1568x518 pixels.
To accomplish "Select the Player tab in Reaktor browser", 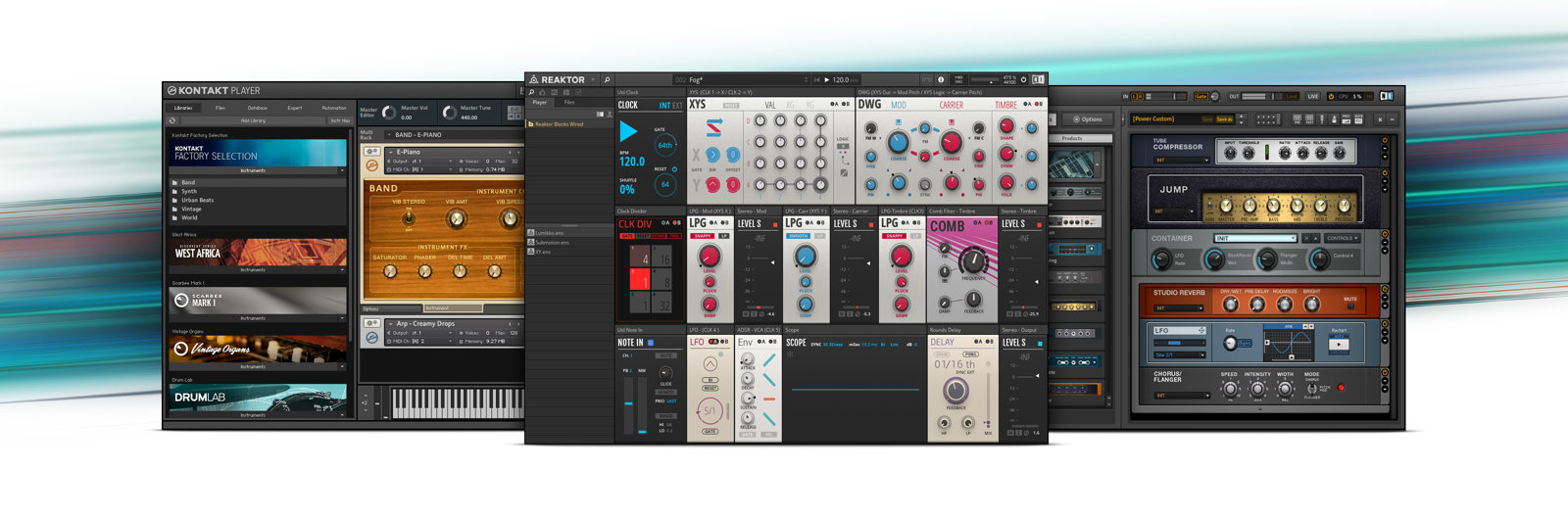I will [540, 102].
